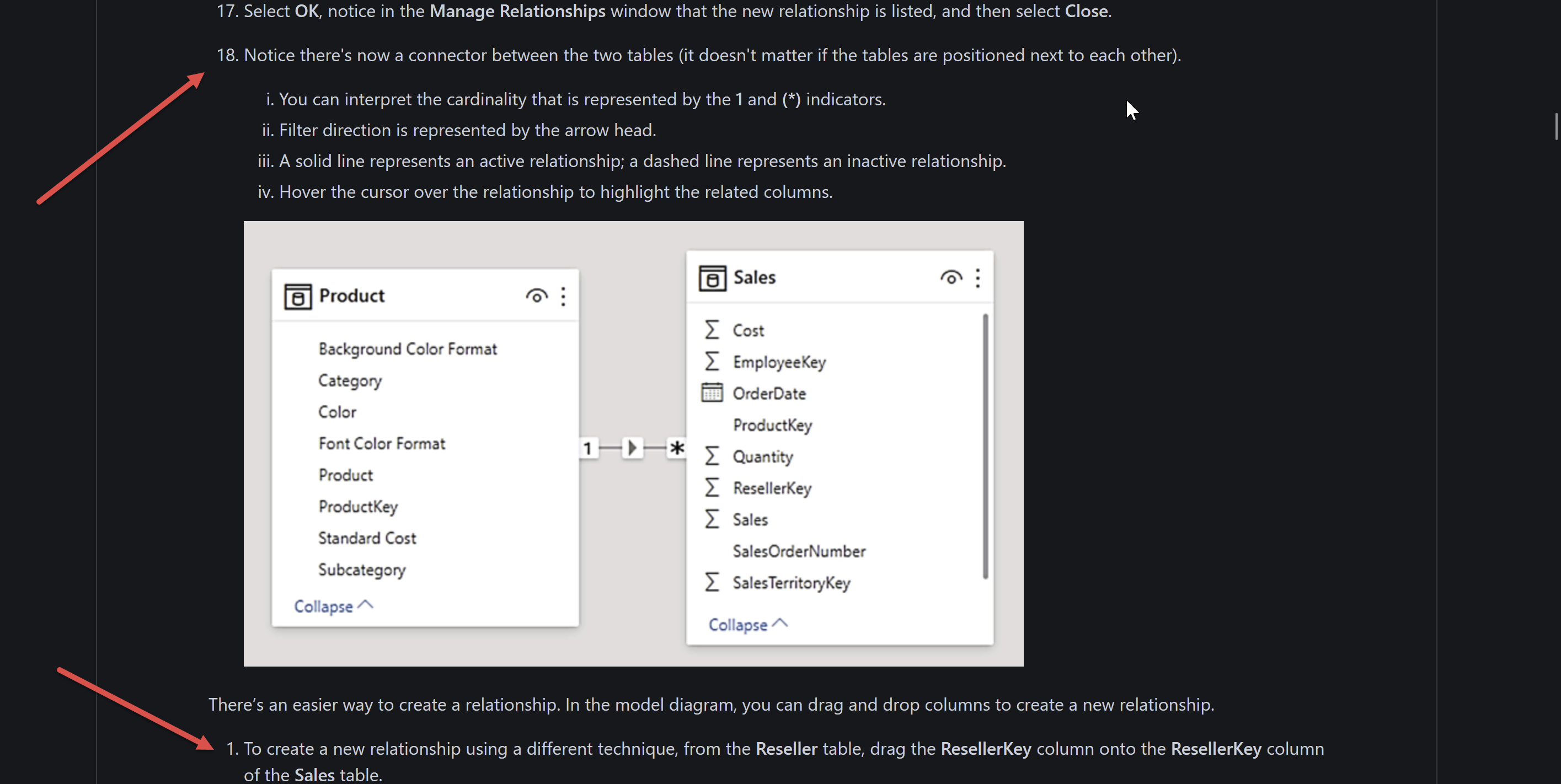1561x784 pixels.
Task: Select the ProductKey field in Product table
Action: [357, 507]
